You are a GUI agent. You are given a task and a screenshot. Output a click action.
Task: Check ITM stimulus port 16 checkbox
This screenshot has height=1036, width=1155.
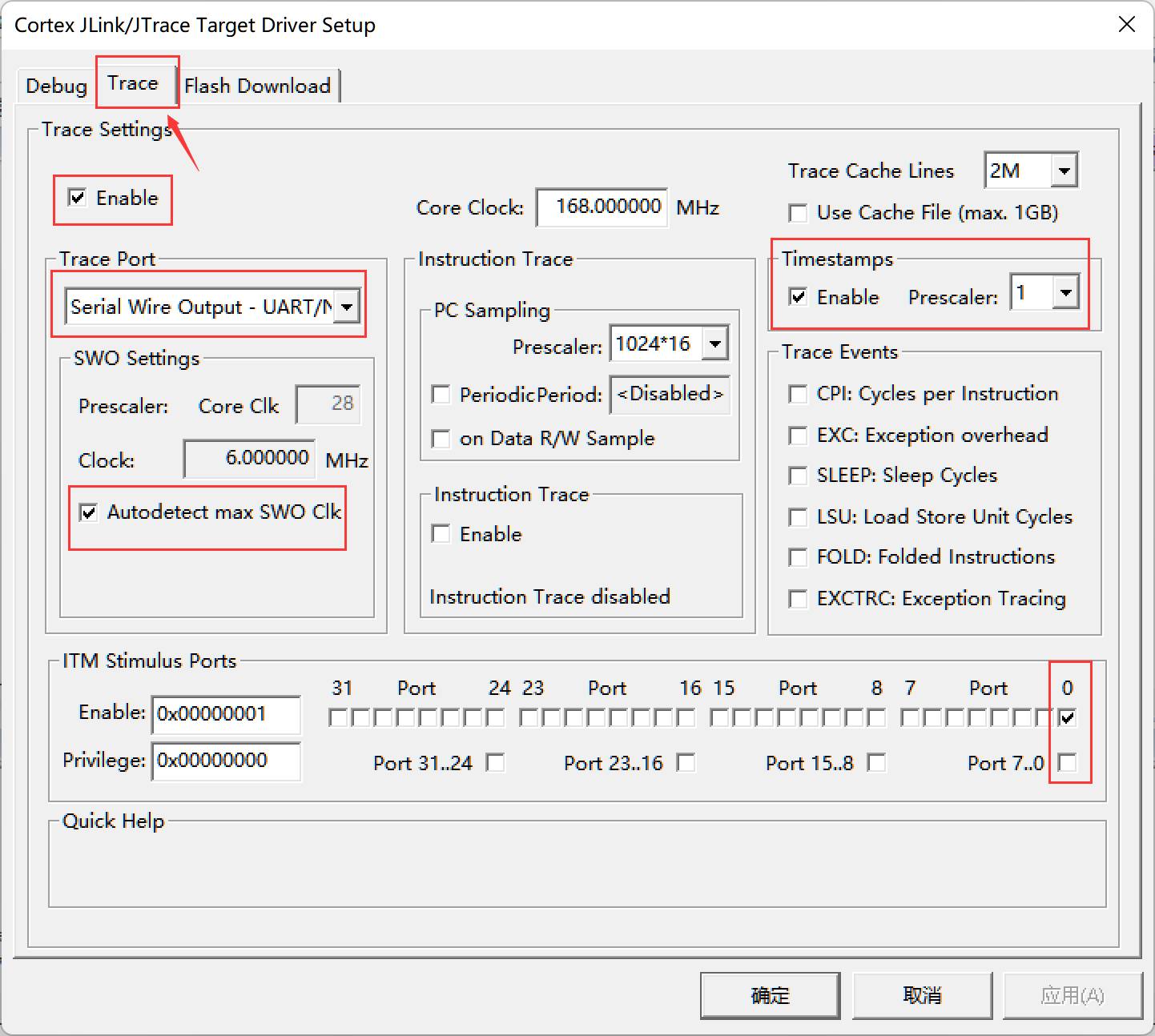click(686, 717)
